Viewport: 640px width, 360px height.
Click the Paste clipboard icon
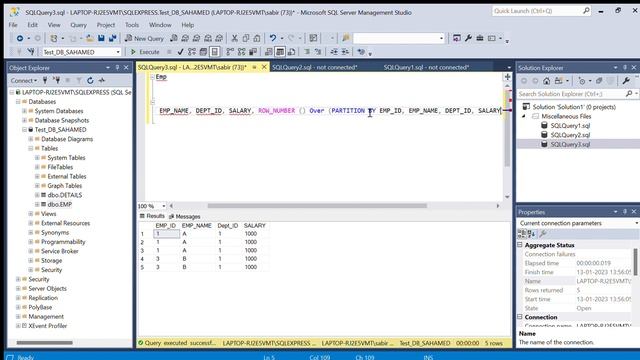[257, 38]
